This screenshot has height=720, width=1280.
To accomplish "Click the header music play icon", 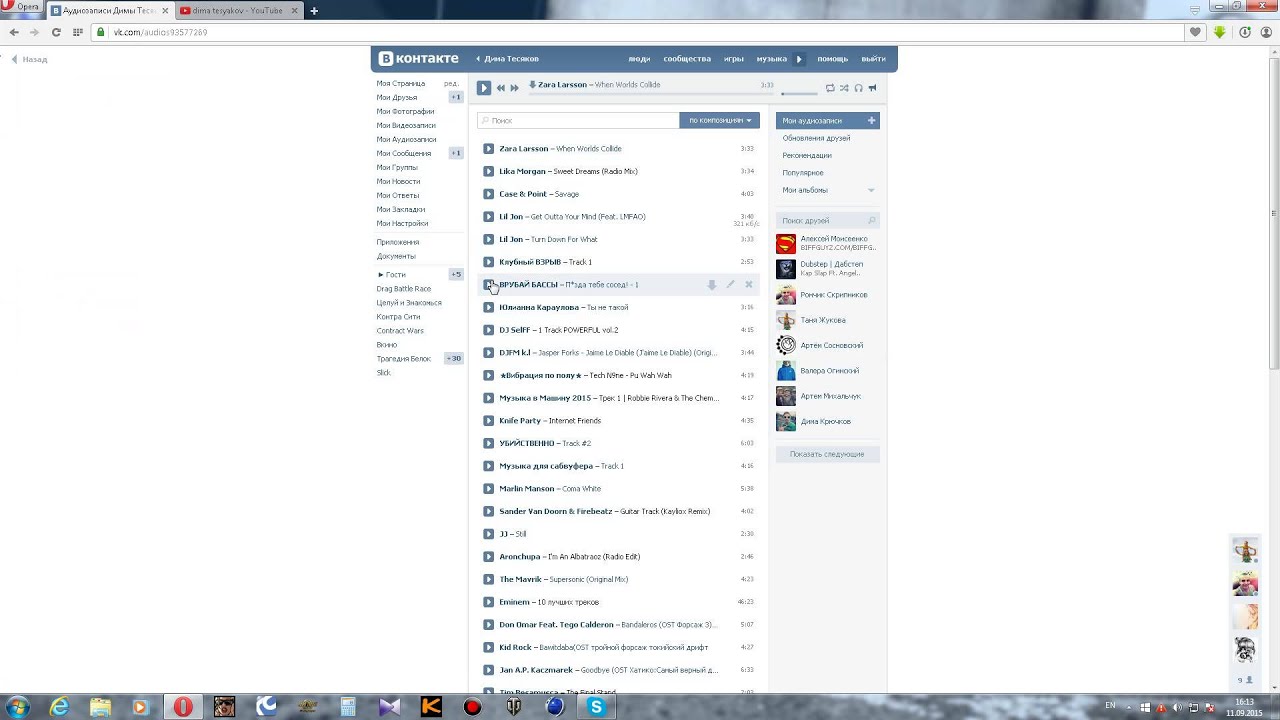I will click(x=799, y=59).
